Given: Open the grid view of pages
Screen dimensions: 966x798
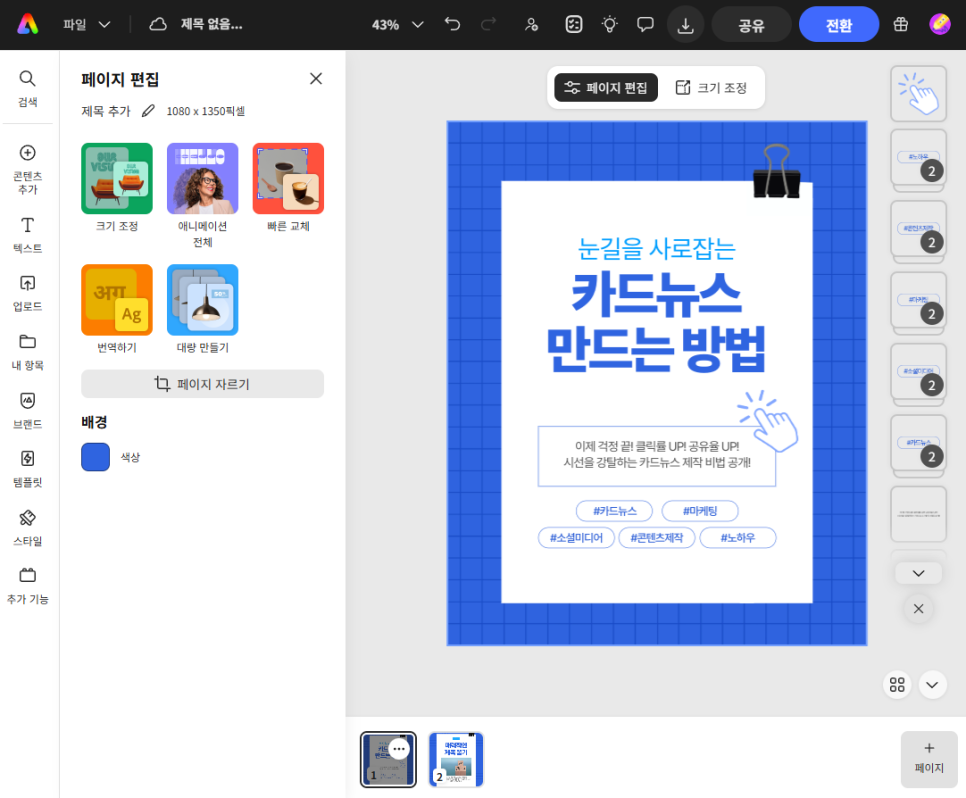Looking at the screenshot, I should (897, 685).
